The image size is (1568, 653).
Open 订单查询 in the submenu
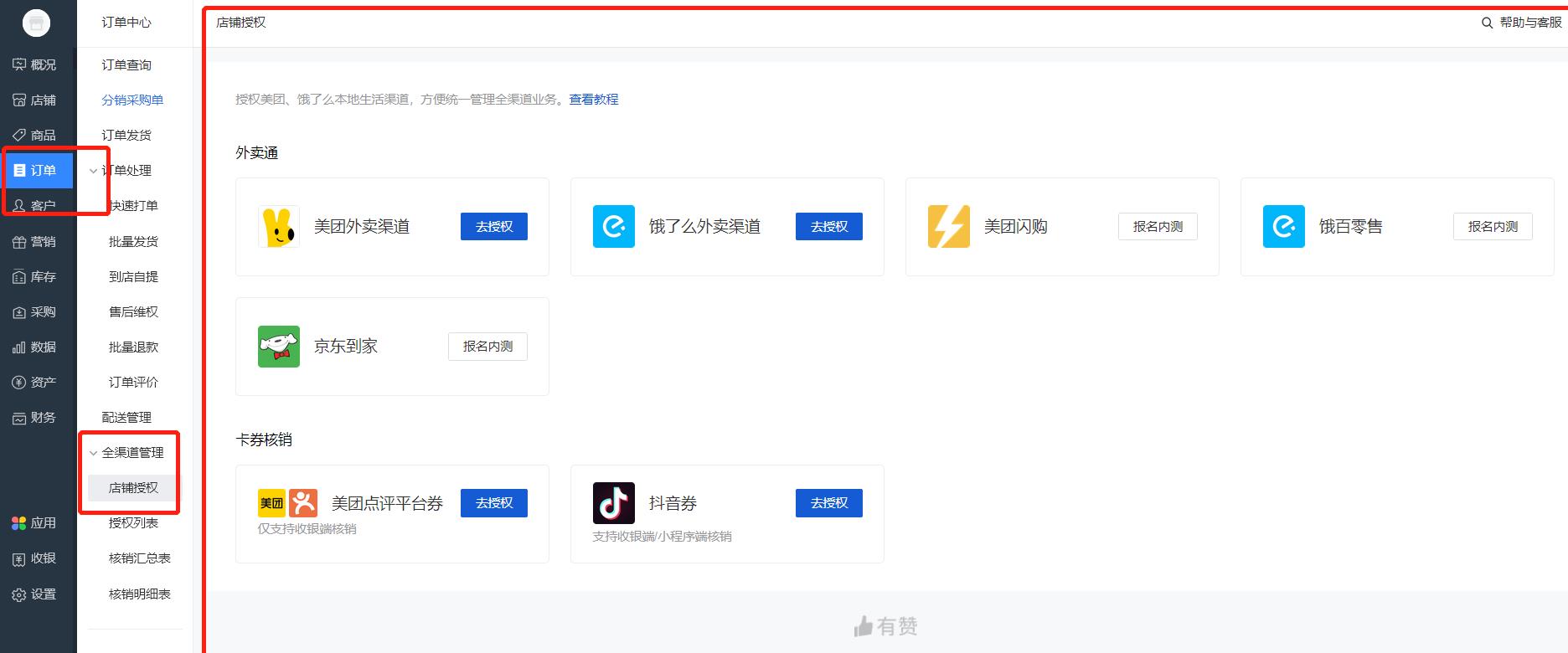pos(126,64)
